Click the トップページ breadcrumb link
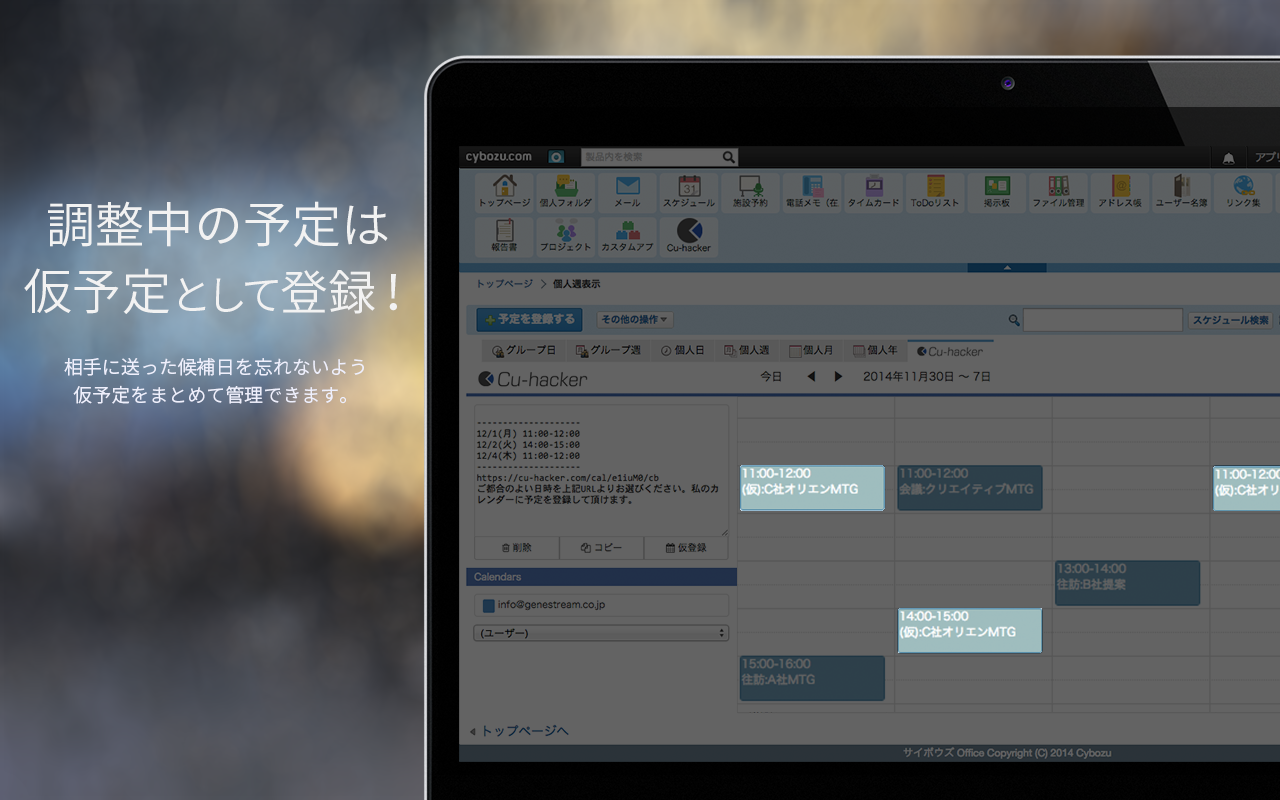 [x=504, y=284]
